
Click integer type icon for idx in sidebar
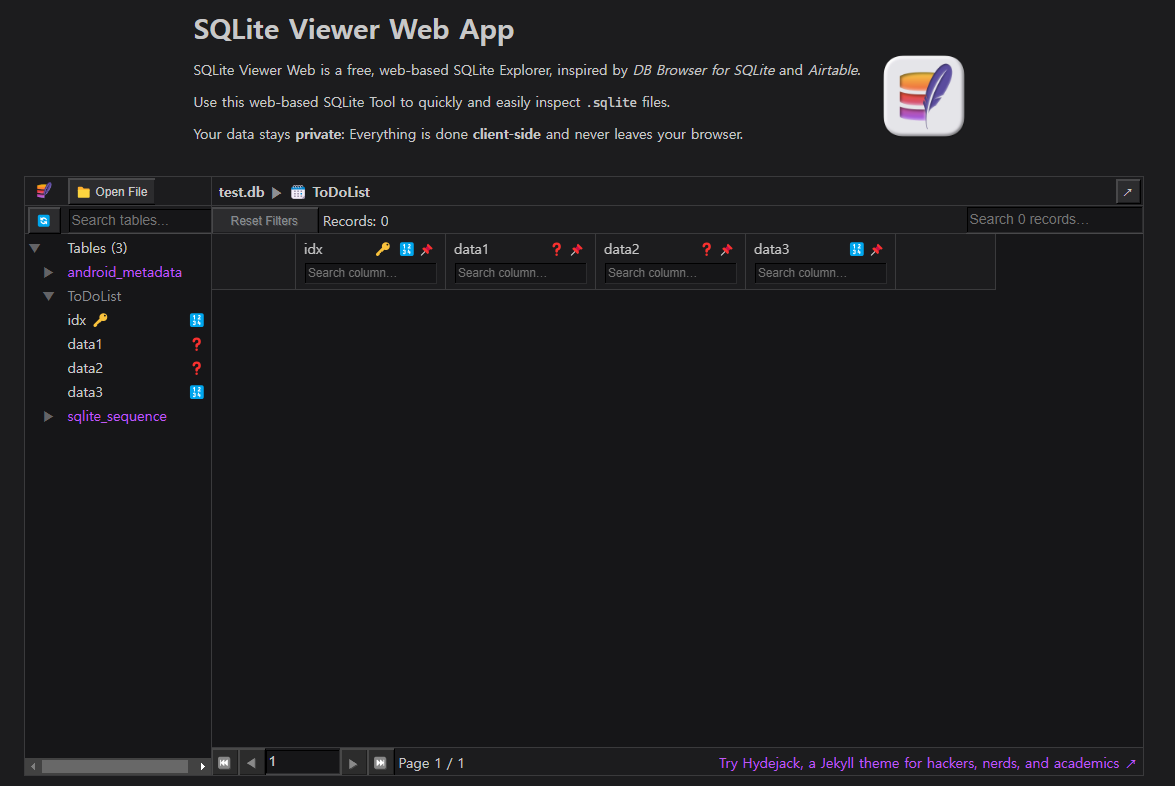tap(196, 320)
